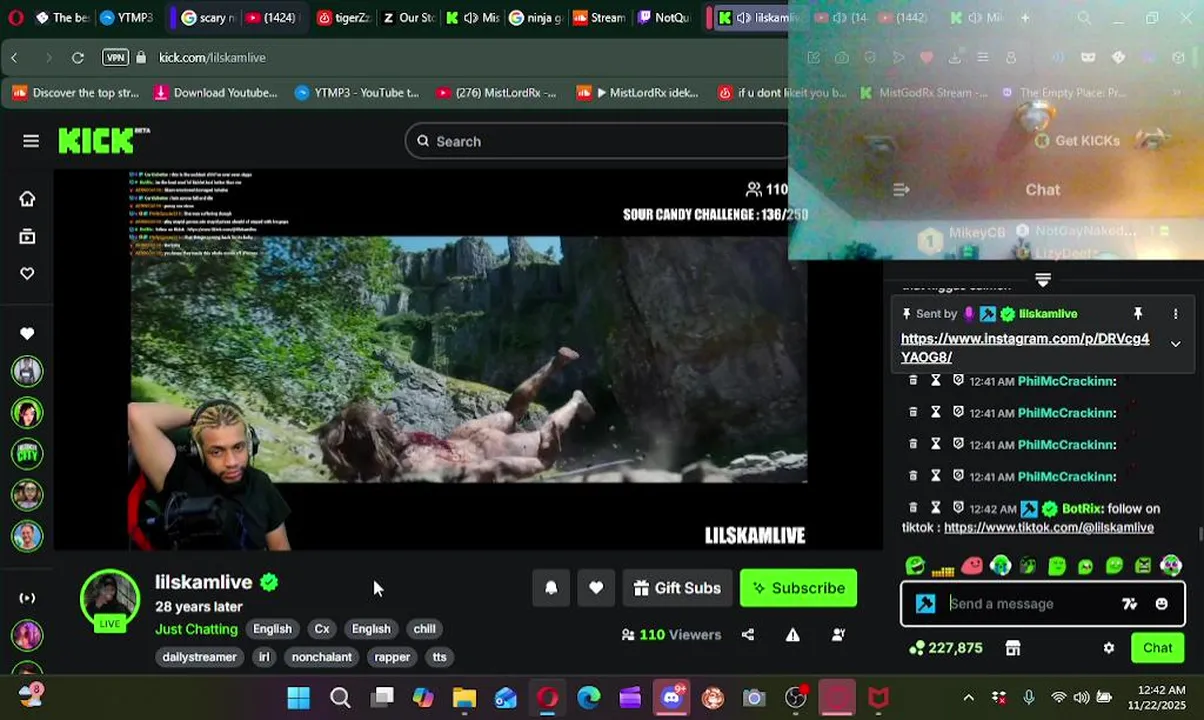Open File Explorer from taskbar
This screenshot has height=720, width=1204.
pos(464,698)
